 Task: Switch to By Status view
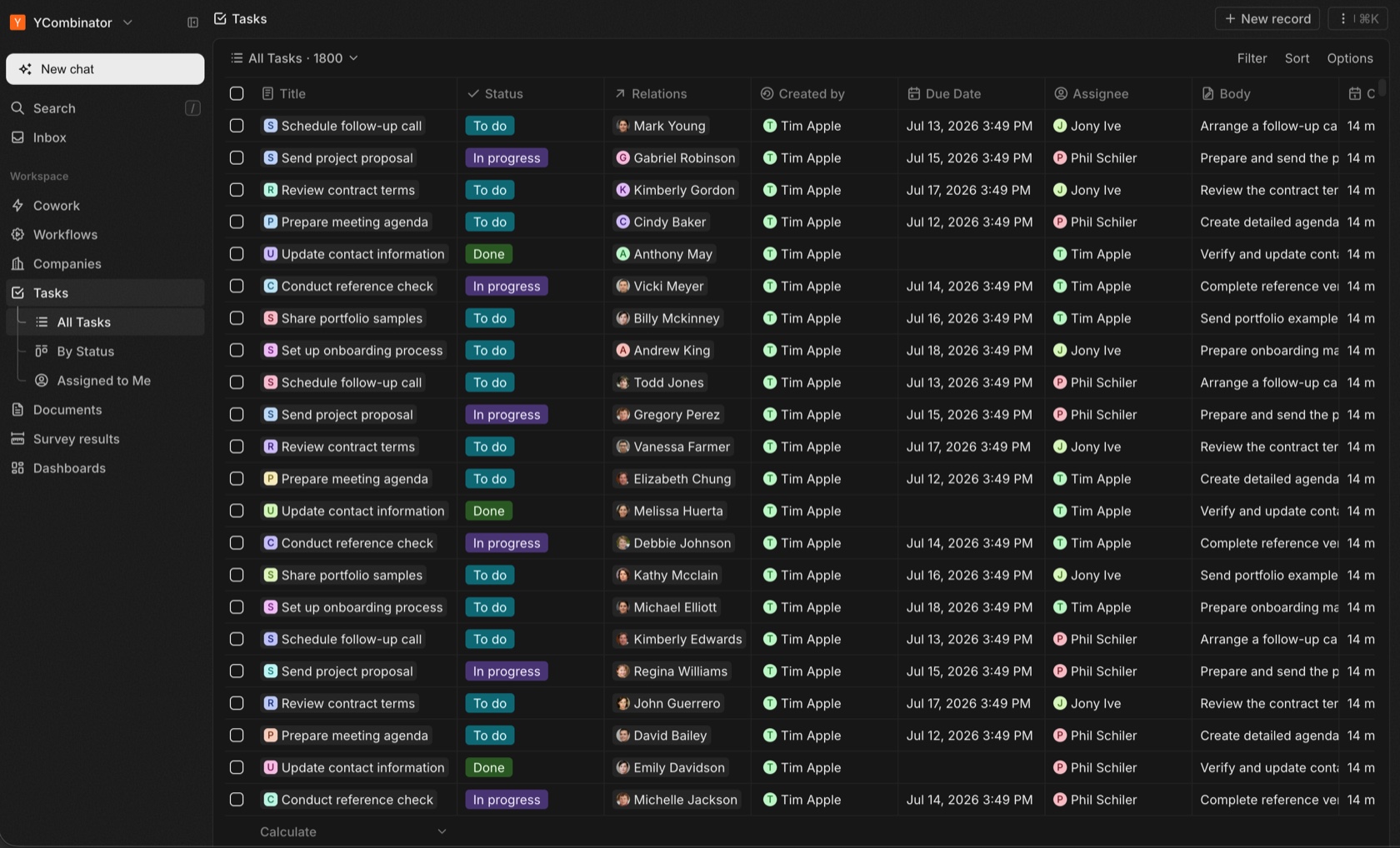point(107,352)
